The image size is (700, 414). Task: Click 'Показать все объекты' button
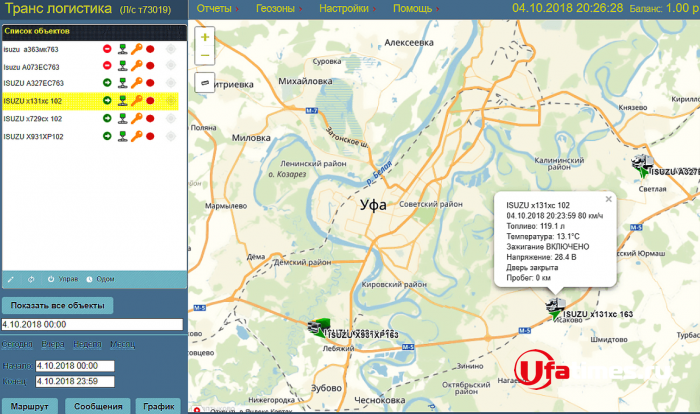point(58,305)
